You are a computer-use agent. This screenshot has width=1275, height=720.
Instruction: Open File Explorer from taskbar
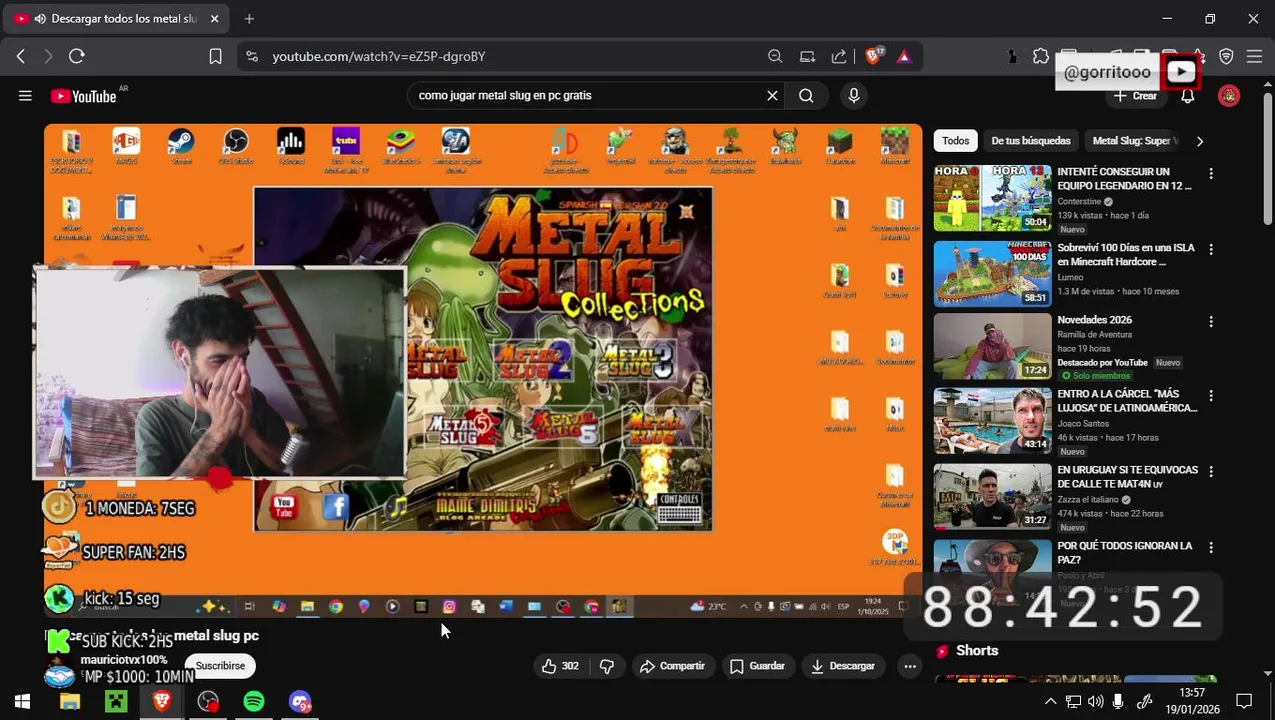[69, 702]
